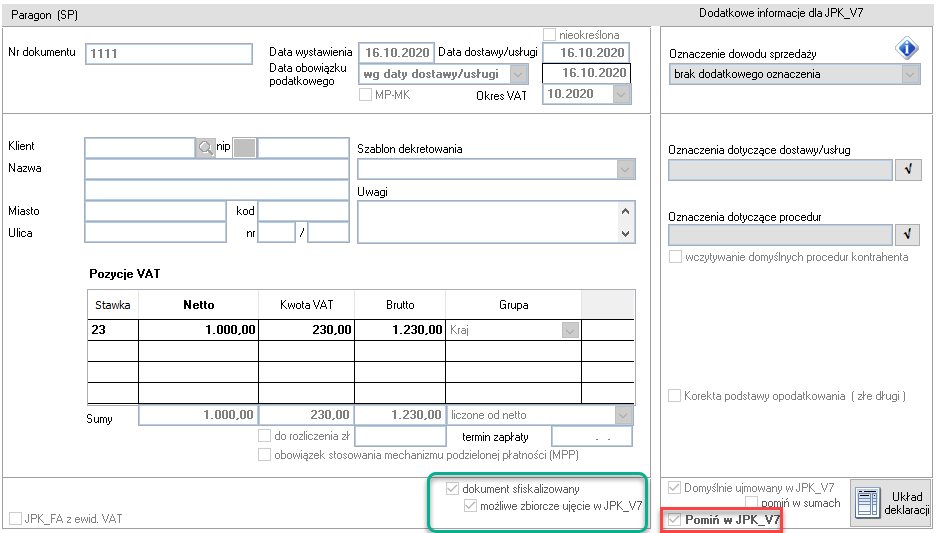The width and height of the screenshot is (940, 533).
Task: Open checkmark picker for procedur markings
Action: click(908, 234)
